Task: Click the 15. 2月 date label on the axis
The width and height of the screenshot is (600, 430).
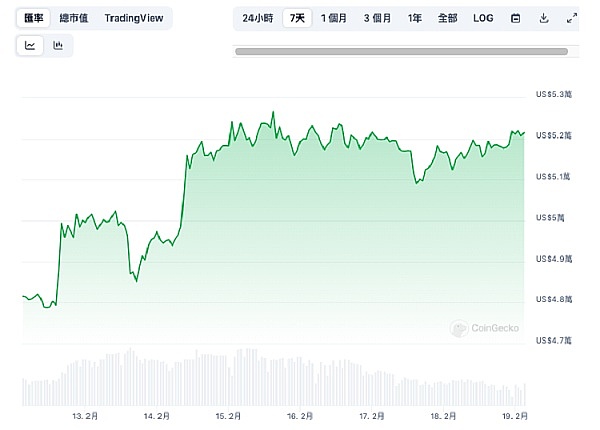Action: (229, 416)
